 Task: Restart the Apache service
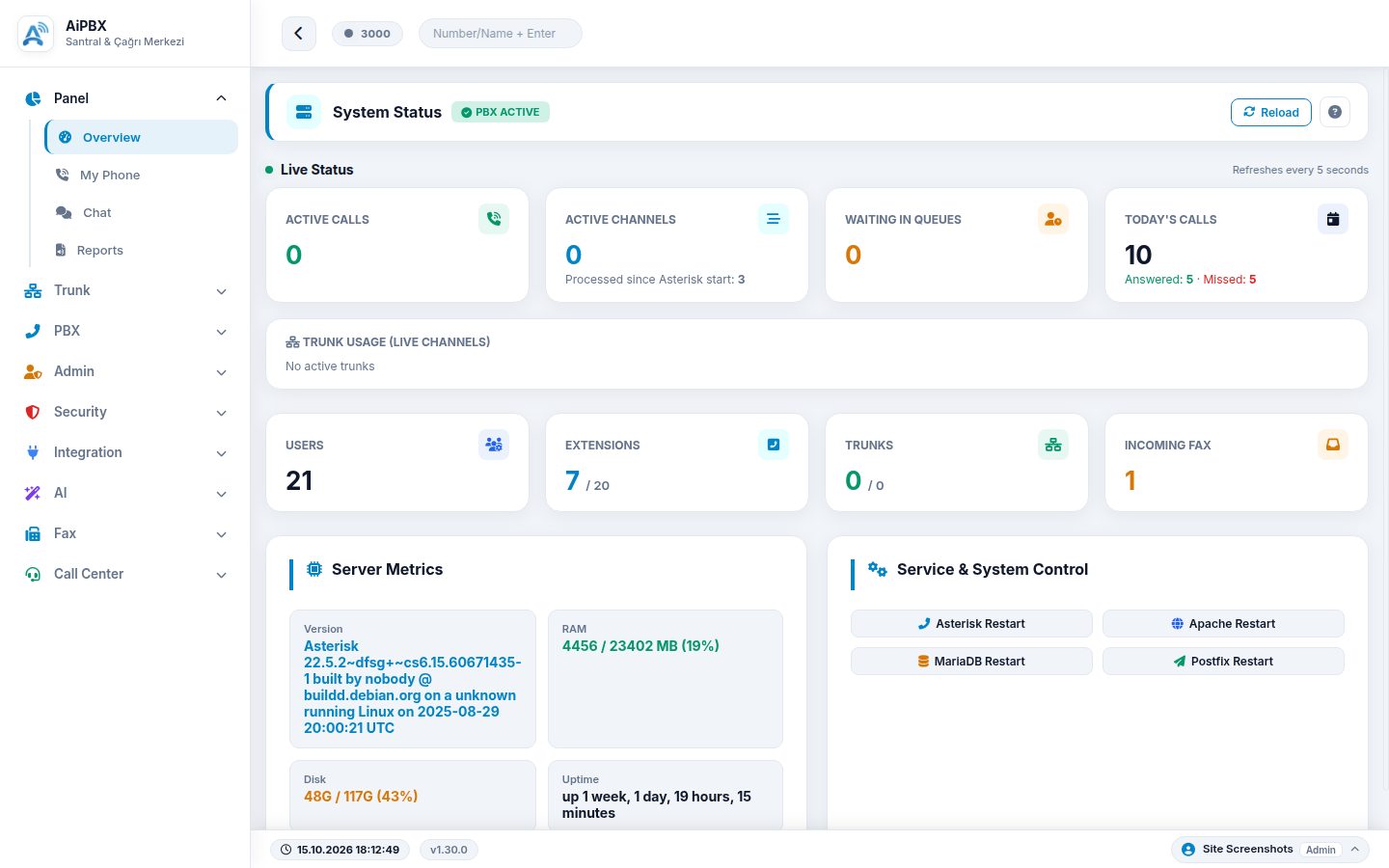(x=1223, y=623)
